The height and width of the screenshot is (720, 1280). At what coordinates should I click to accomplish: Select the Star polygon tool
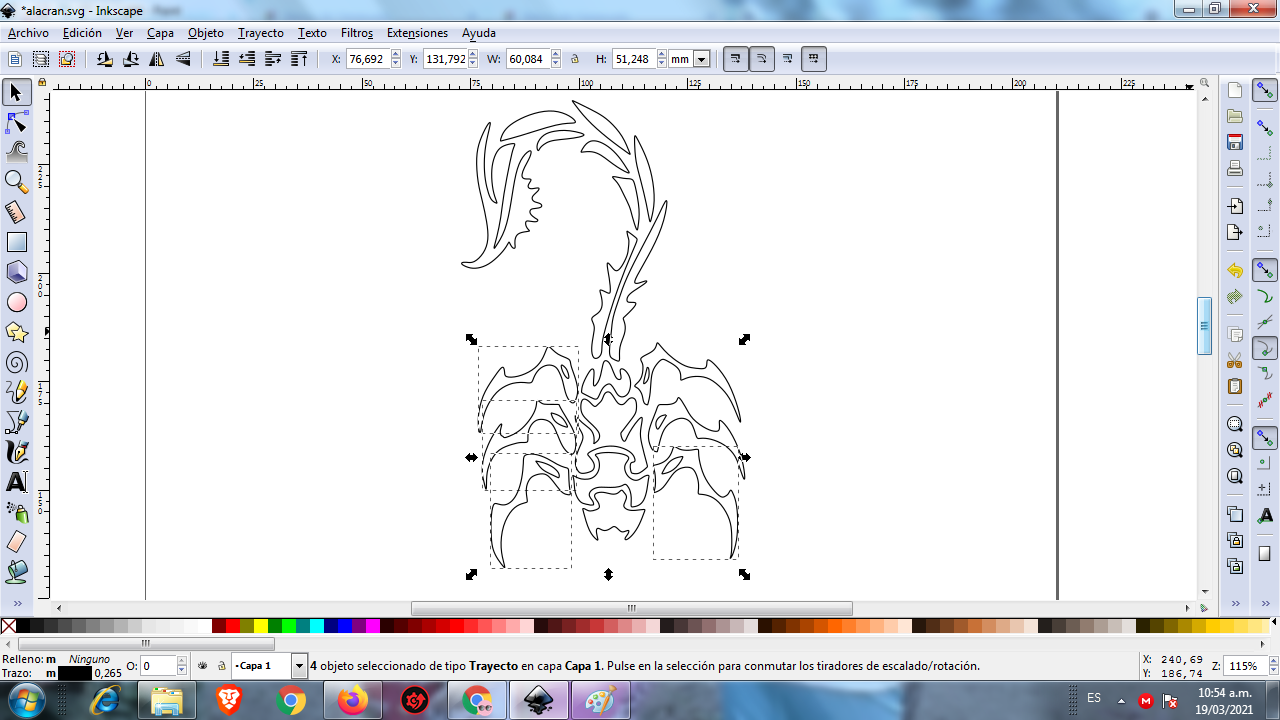pos(16,332)
